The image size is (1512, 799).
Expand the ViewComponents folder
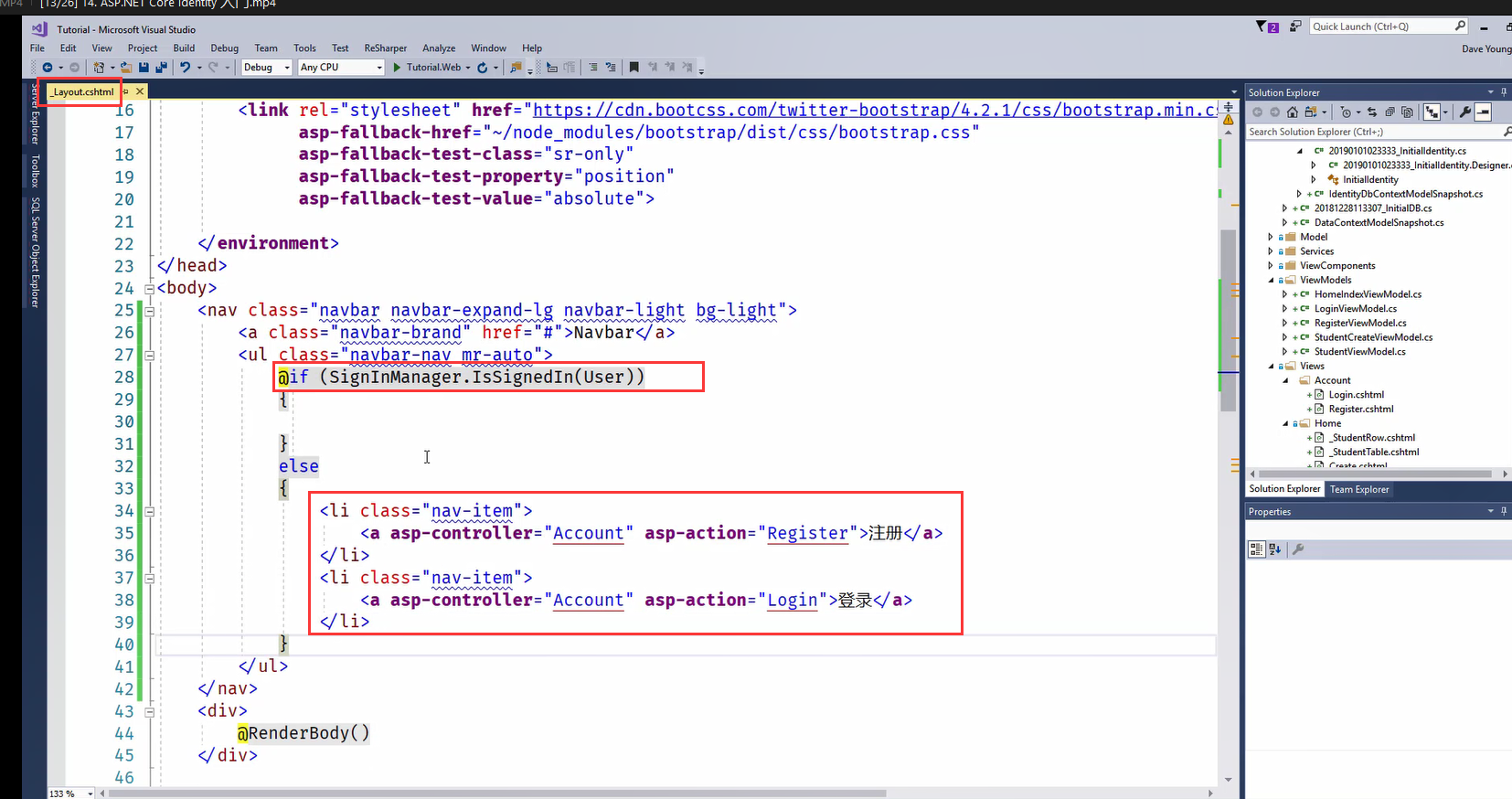1270,266
